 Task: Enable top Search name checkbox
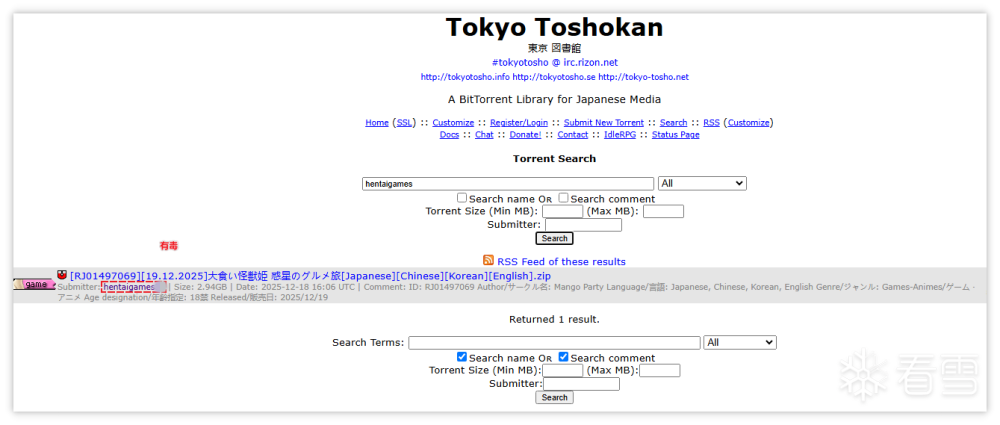462,198
